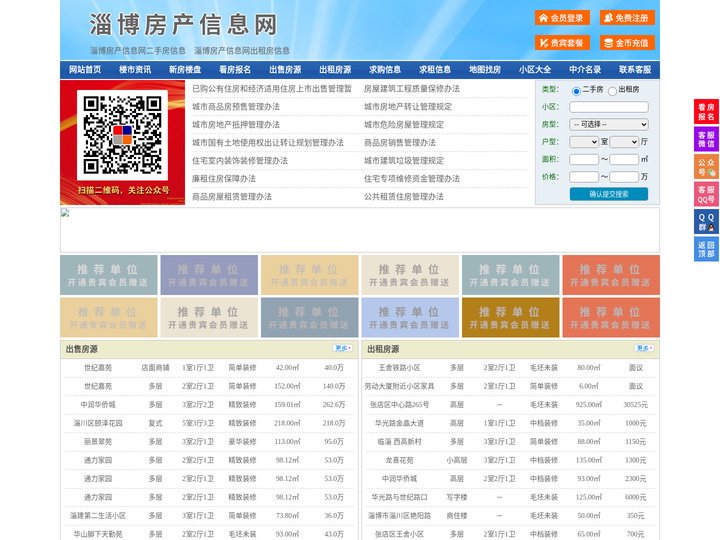The height and width of the screenshot is (540, 720).
Task: Open 小区大全 nav item
Action: click(x=535, y=70)
